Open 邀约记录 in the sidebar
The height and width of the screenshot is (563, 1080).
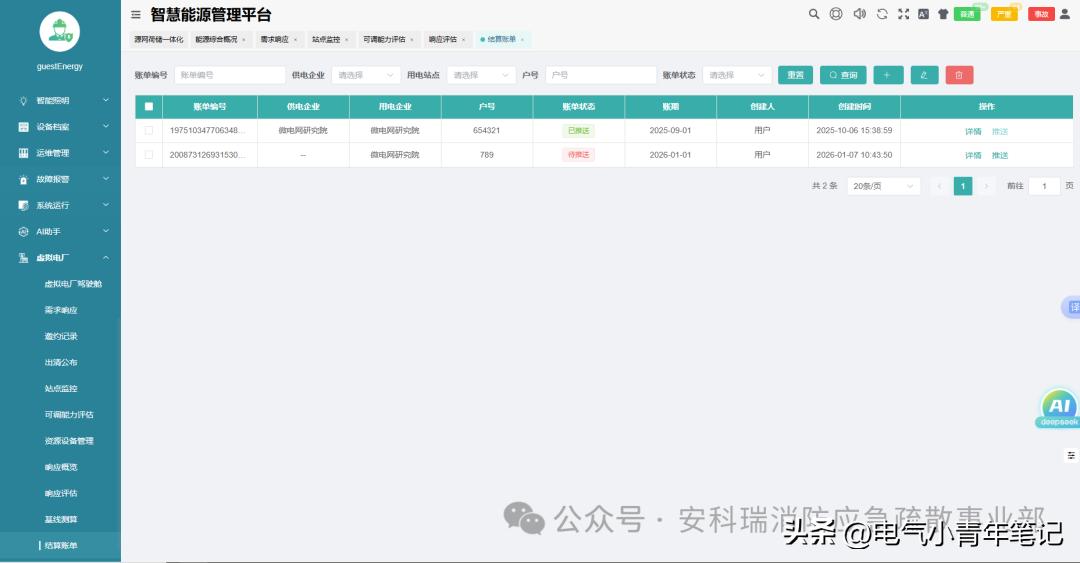tap(61, 336)
